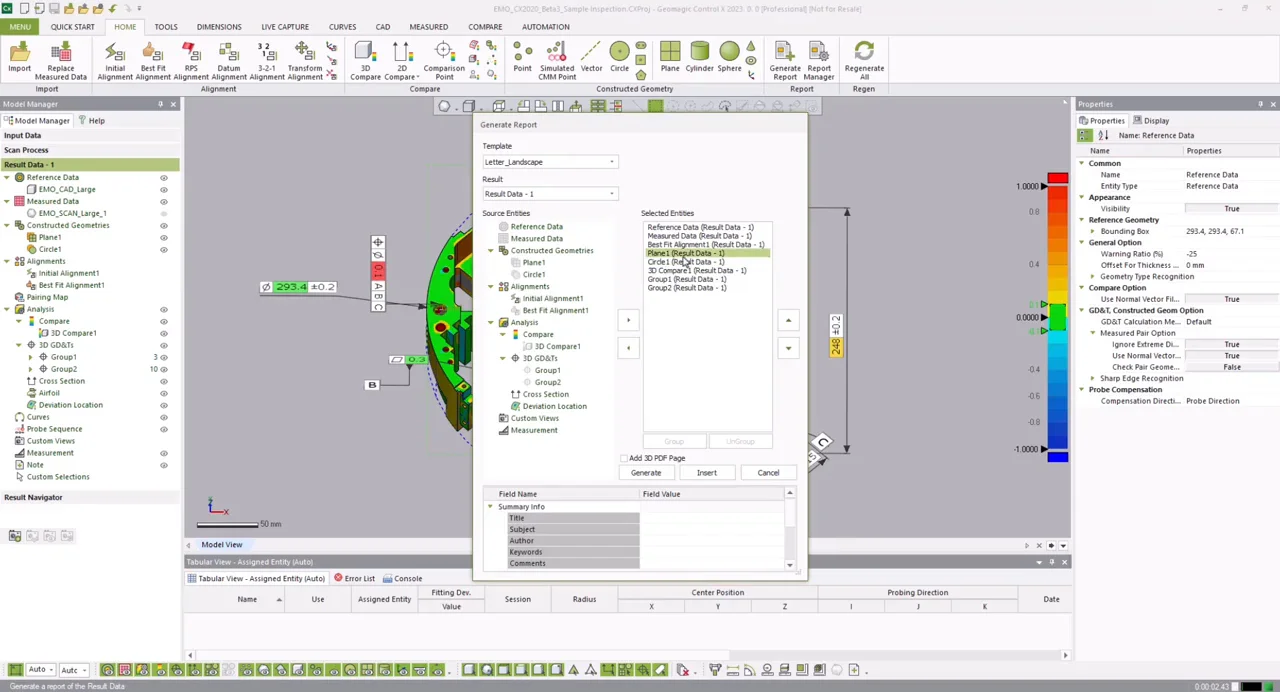Toggle visibility of Constructed Geometries
The width and height of the screenshot is (1280, 692).
point(164,225)
